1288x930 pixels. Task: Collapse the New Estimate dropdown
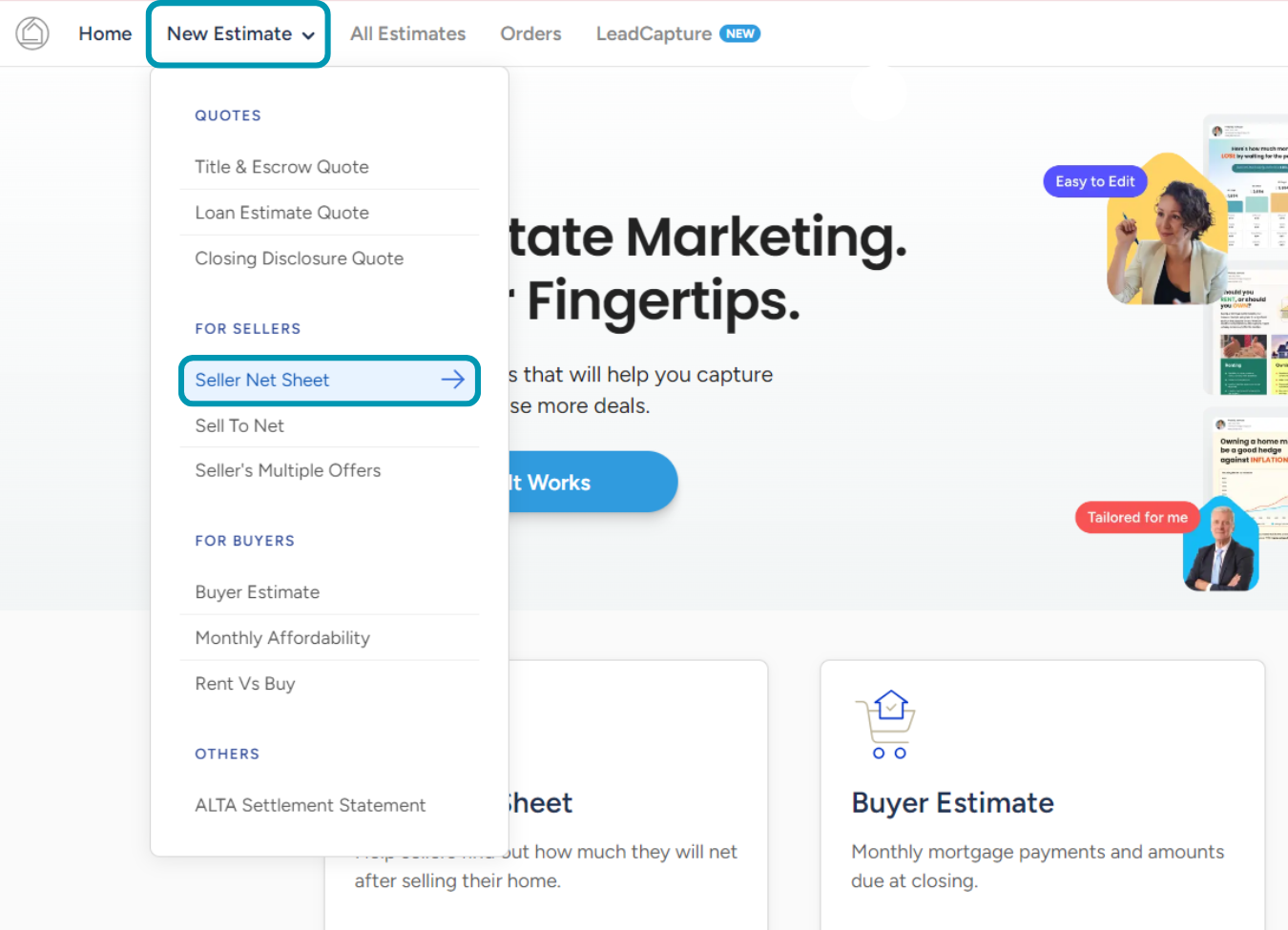239,33
